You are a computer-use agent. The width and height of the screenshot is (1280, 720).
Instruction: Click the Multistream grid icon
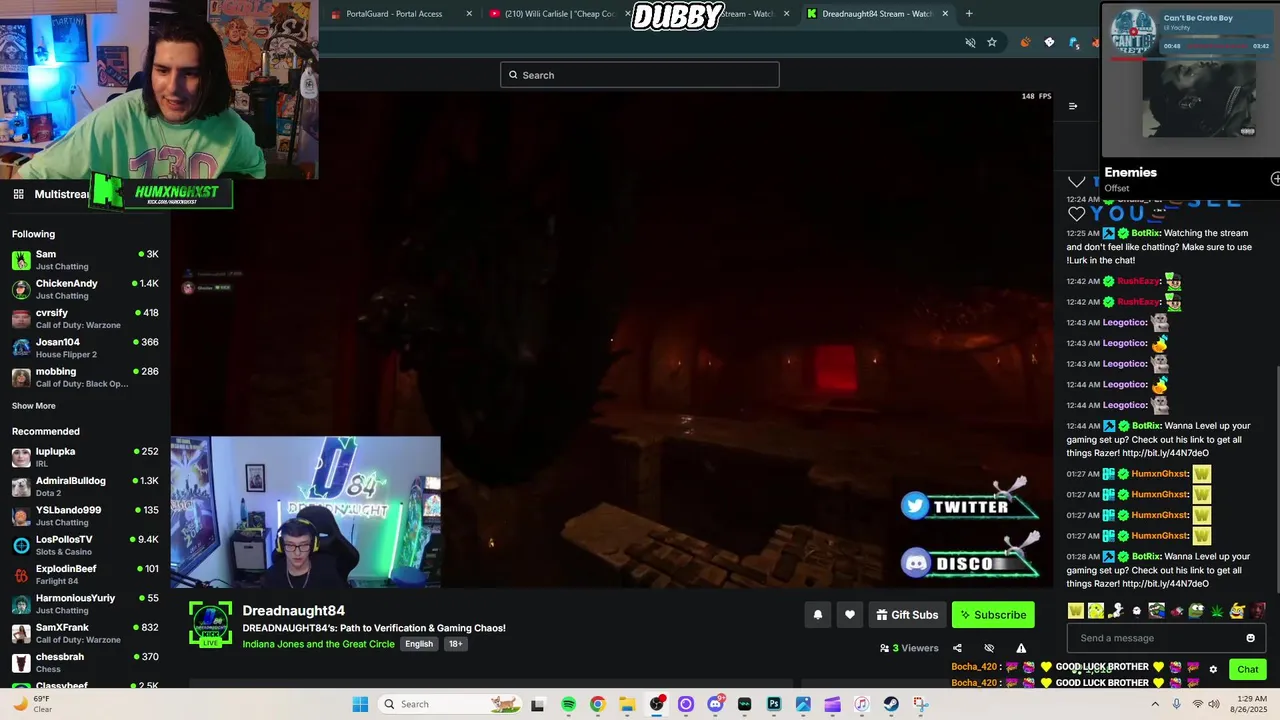click(18, 194)
